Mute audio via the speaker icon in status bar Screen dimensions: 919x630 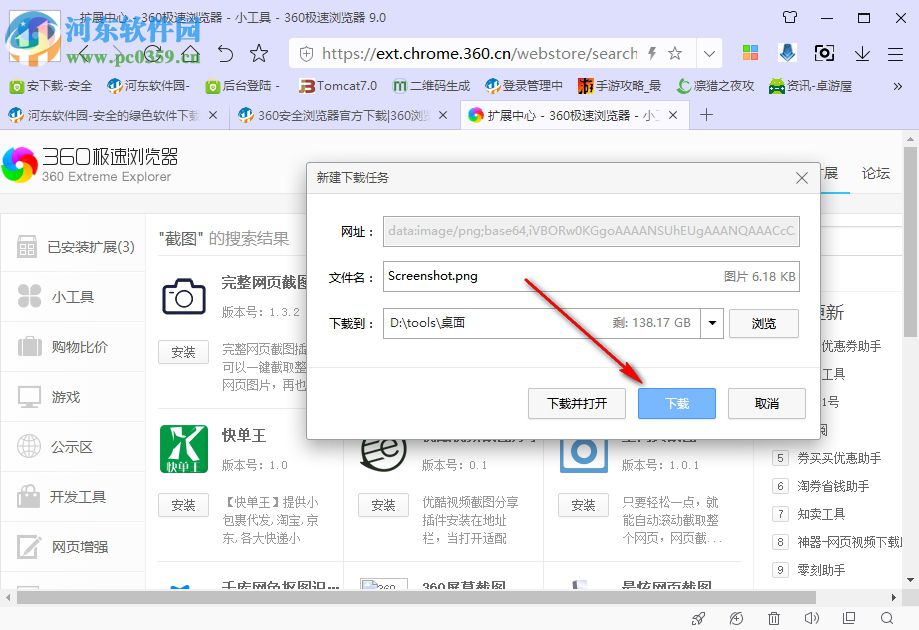pyautogui.click(x=811, y=620)
